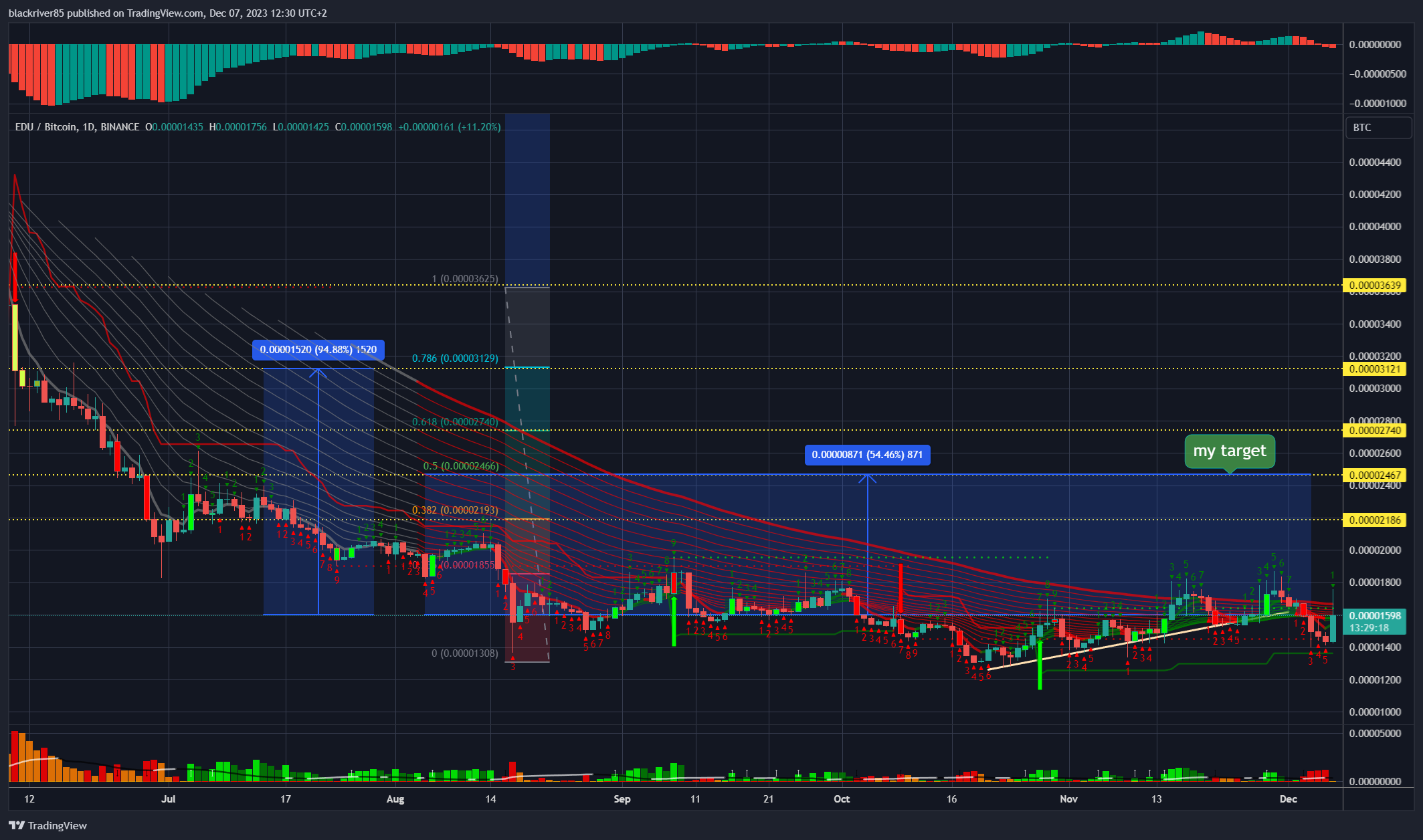Click the current price label 0.00001598
Viewport: 1423px width, 840px height.
click(x=1375, y=616)
